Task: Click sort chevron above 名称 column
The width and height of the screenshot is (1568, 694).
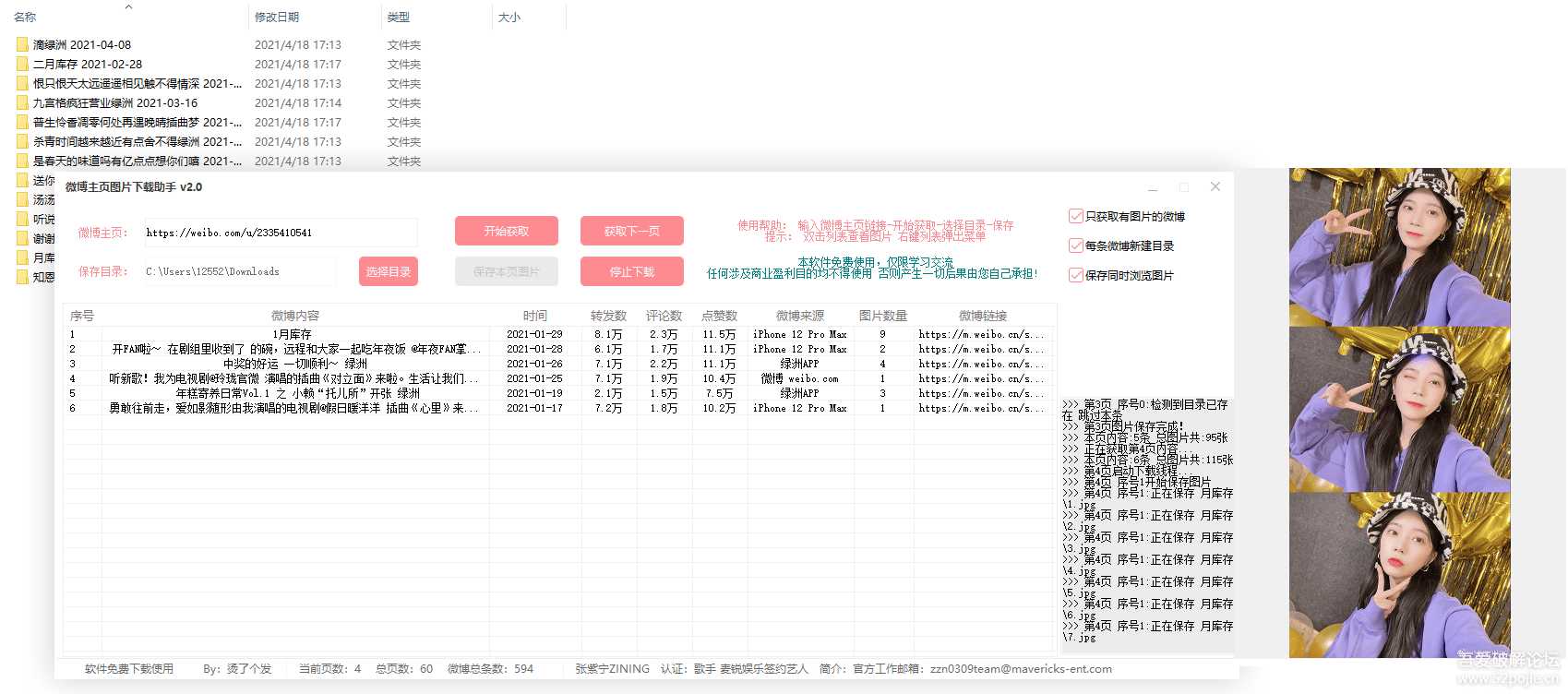Action: (128, 6)
